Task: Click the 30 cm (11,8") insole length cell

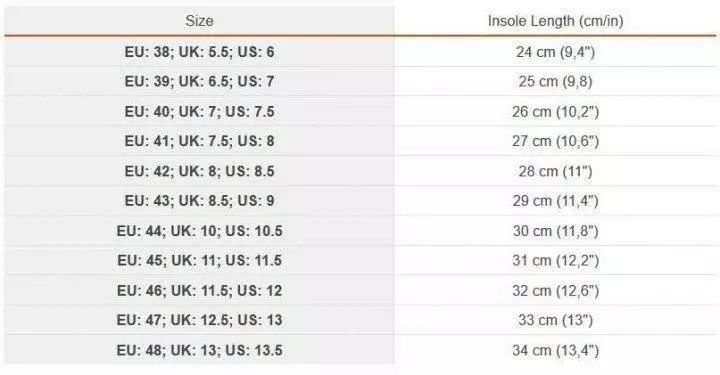Action: [x=555, y=230]
